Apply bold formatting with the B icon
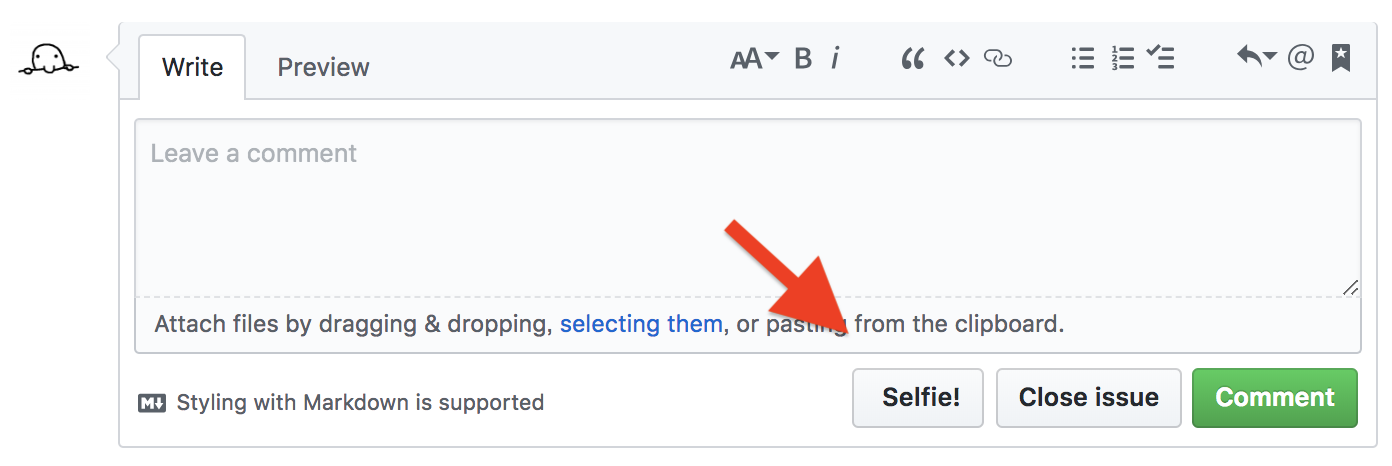1392x466 pixels. [803, 59]
